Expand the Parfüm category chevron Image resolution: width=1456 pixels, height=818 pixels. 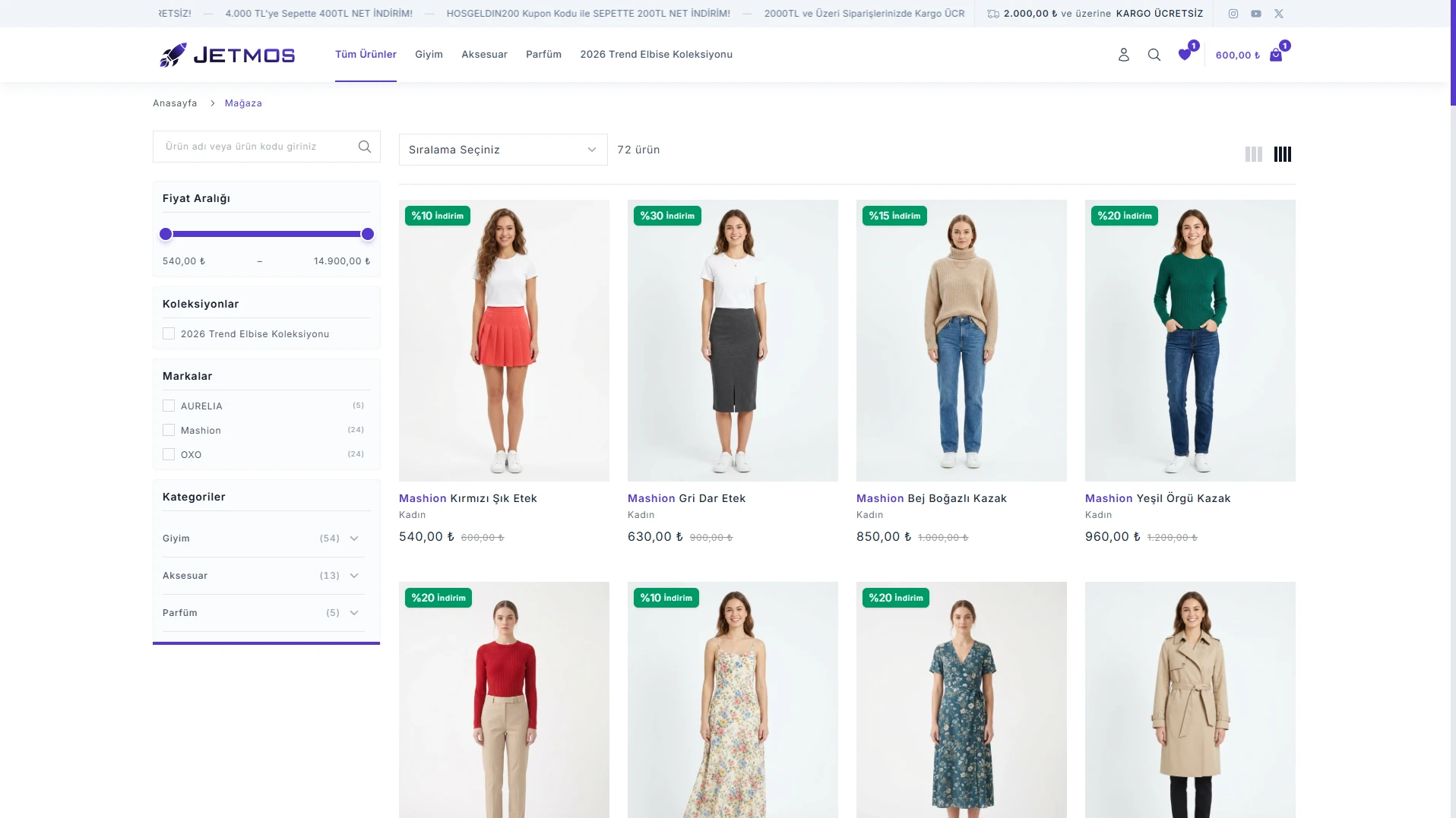(354, 613)
